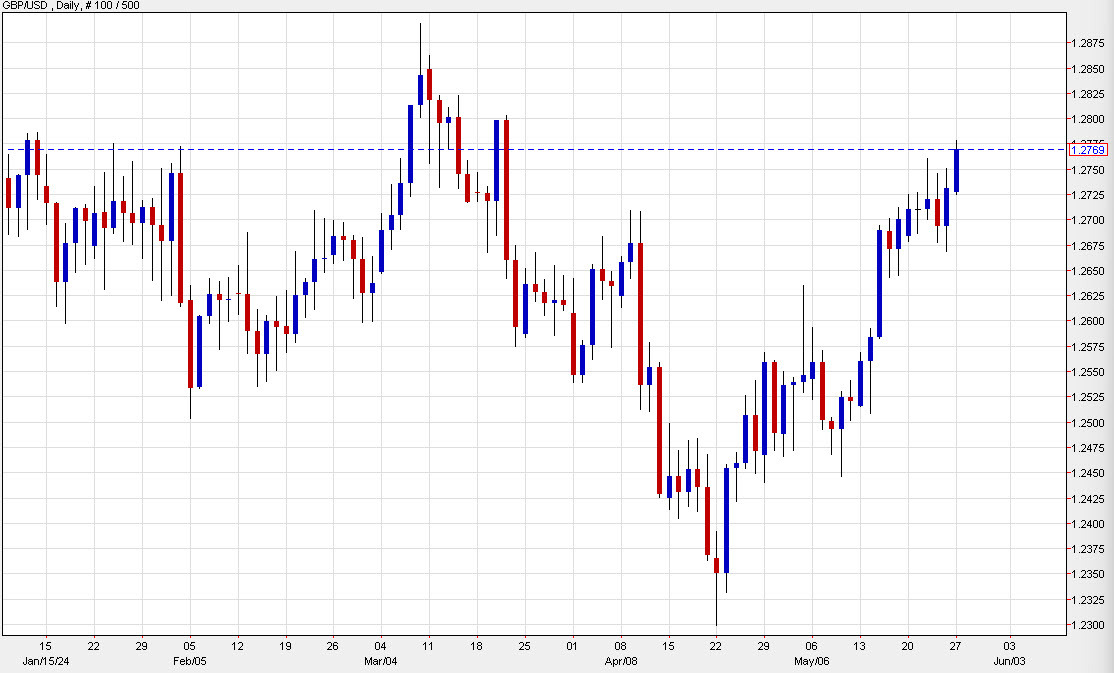The image size is (1114, 673).
Task: Click the Apr/08 label on time axis
Action: [623, 661]
